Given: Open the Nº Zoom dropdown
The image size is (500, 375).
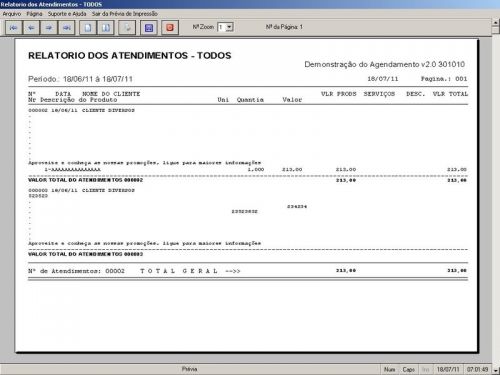Looking at the screenshot, I should click(x=229, y=27).
